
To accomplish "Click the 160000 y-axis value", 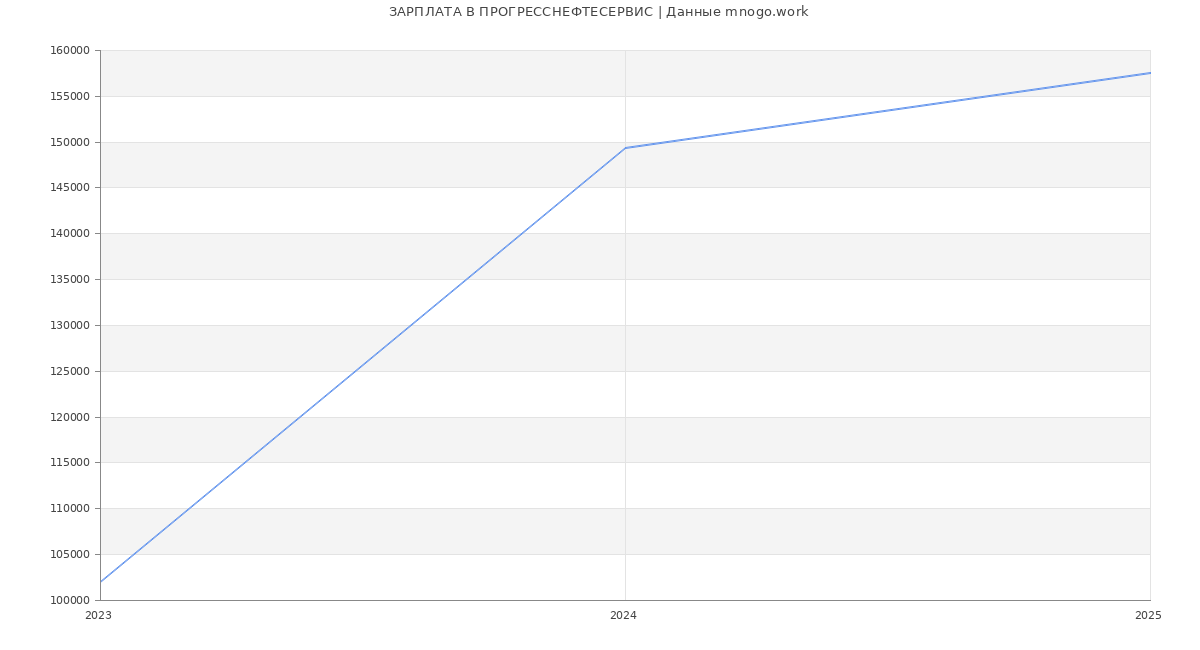I will [x=70, y=51].
